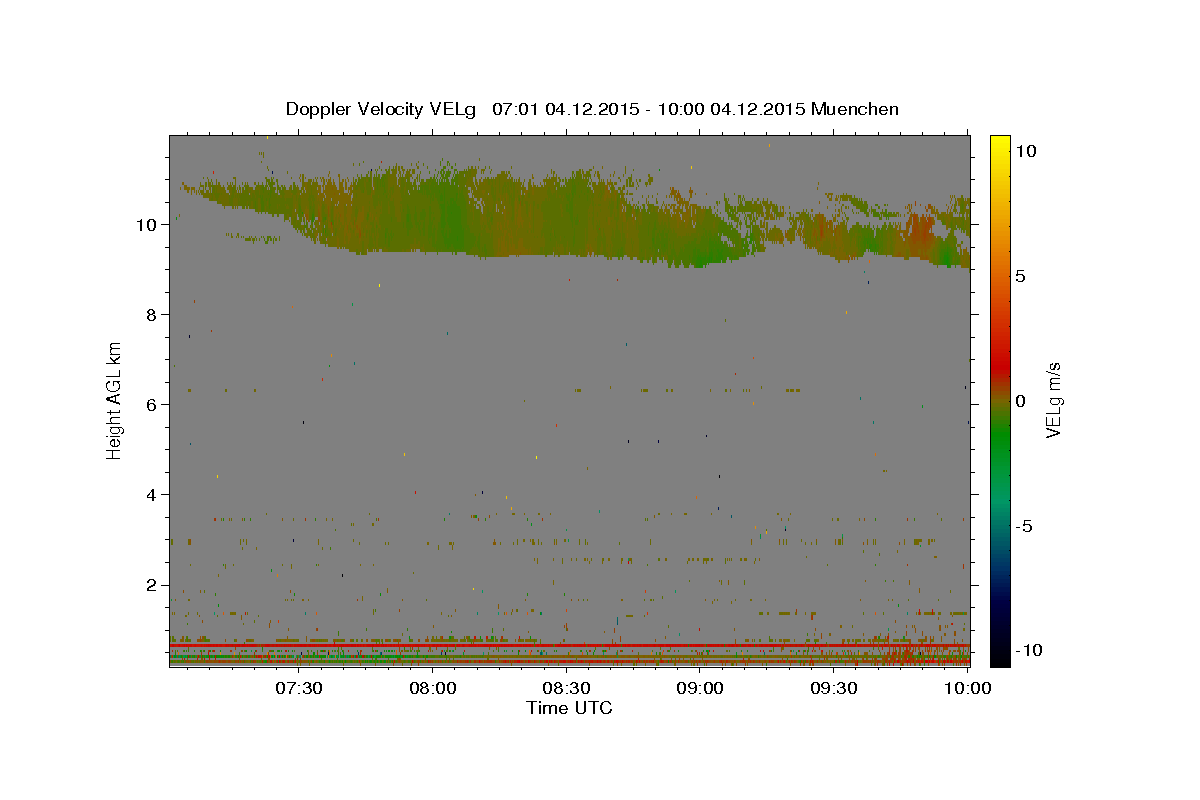This screenshot has height=800, width=1200.
Task: Click the 'Time UTC' axis label
Action: pos(569,708)
